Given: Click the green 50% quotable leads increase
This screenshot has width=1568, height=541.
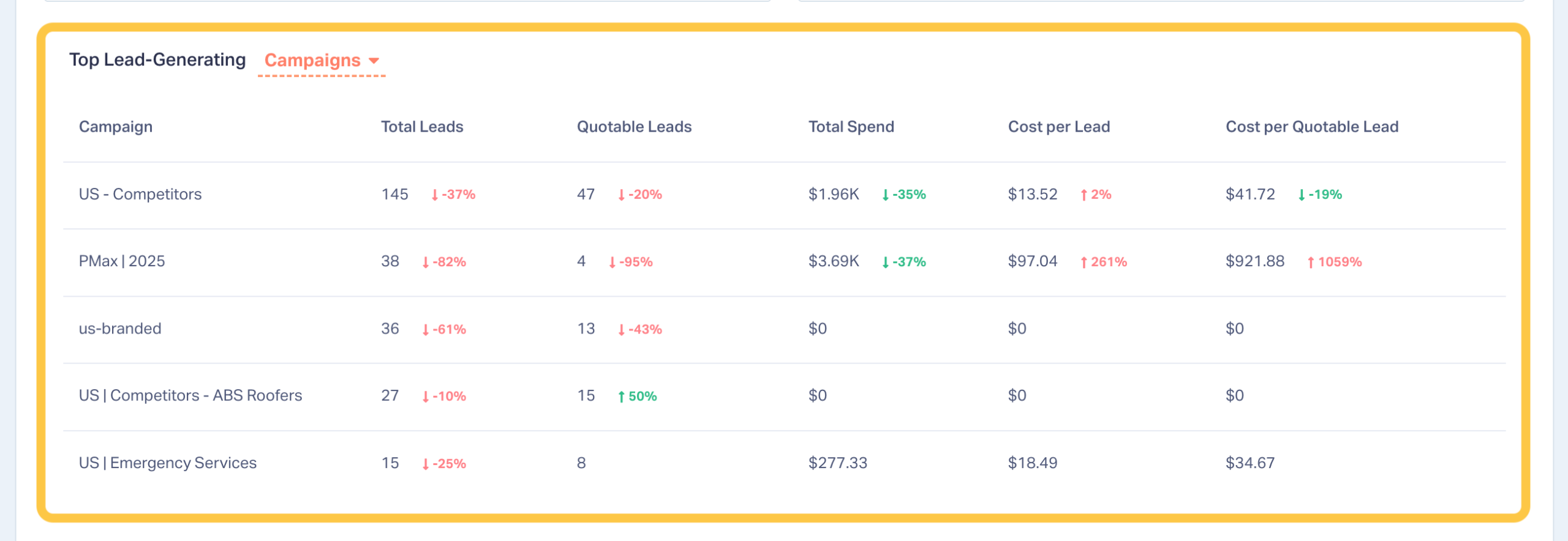Looking at the screenshot, I should click(x=637, y=396).
